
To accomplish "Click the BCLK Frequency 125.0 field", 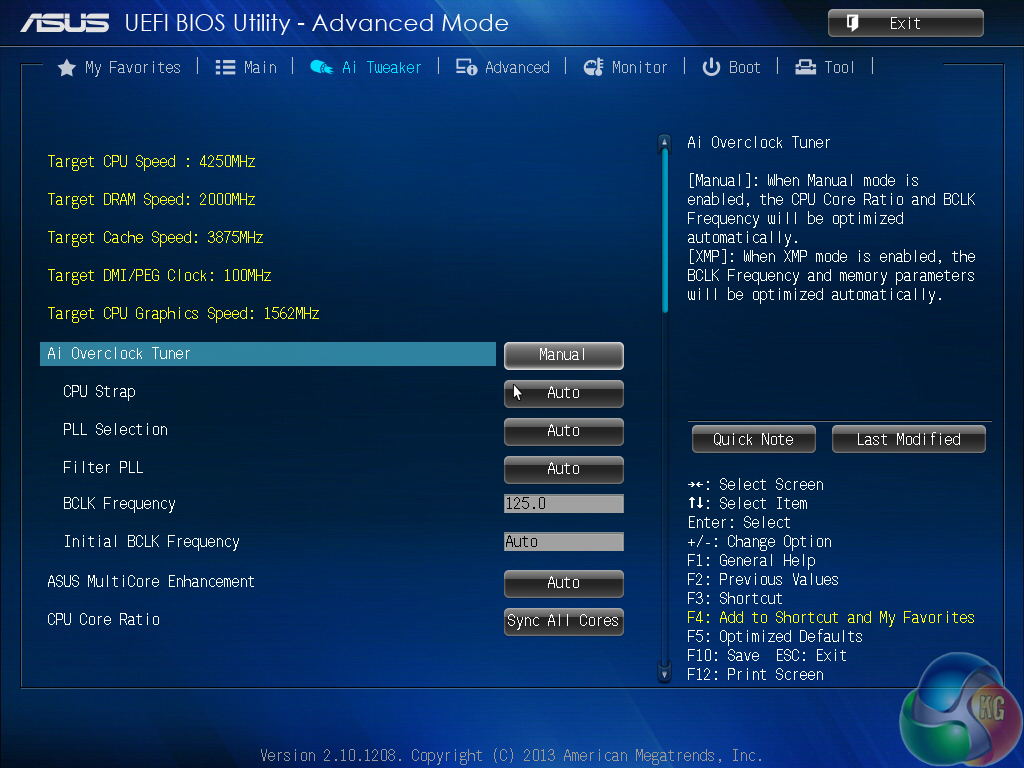I will click(564, 504).
